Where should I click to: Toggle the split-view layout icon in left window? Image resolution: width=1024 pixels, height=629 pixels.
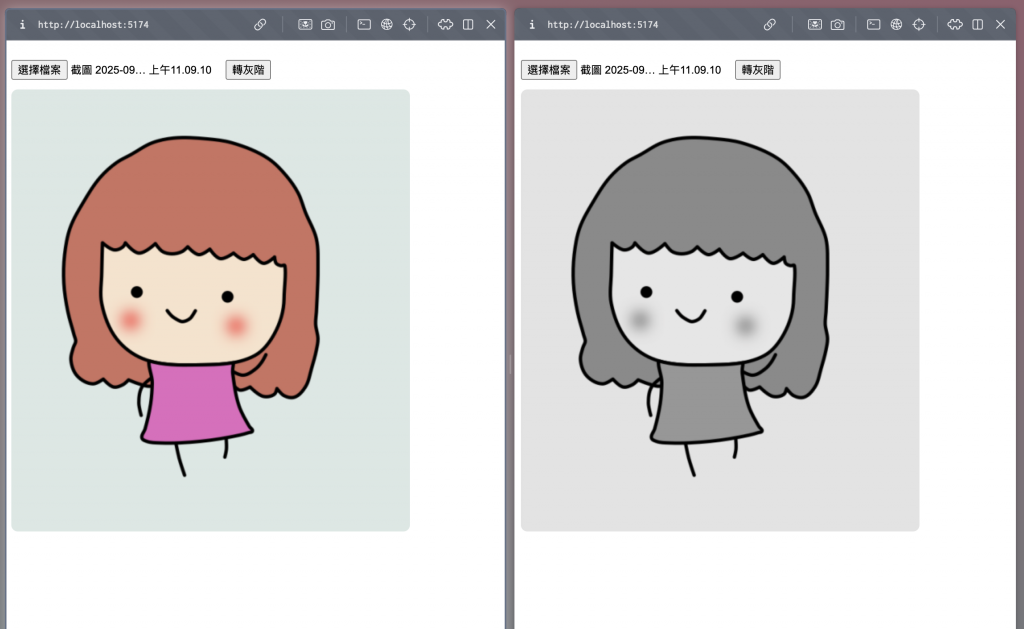click(468, 25)
